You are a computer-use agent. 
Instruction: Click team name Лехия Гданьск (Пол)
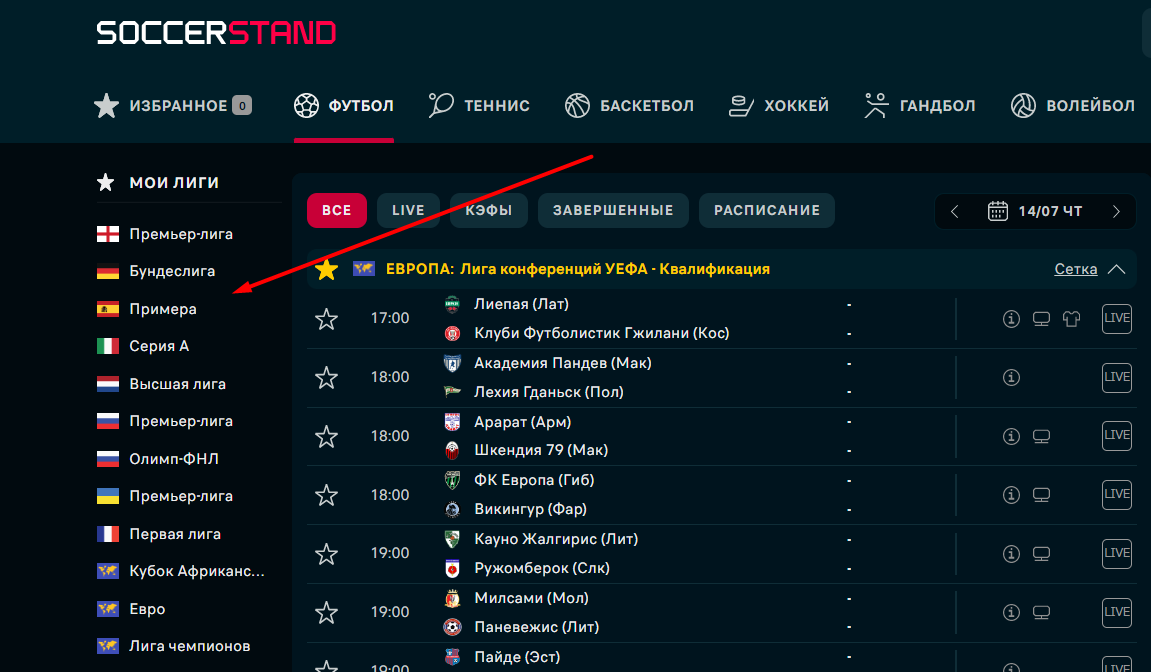point(549,392)
